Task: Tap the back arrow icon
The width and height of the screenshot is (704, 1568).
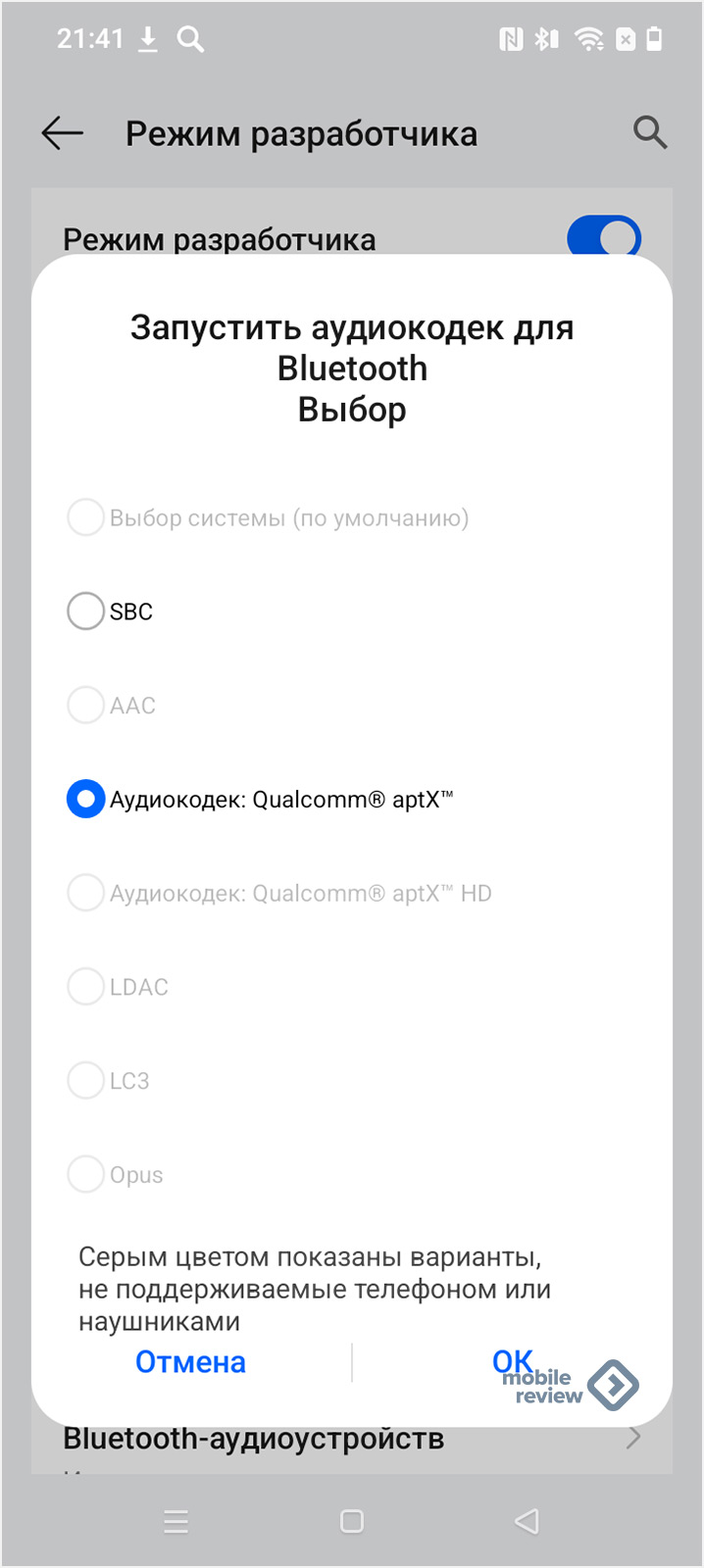Action: point(62,133)
